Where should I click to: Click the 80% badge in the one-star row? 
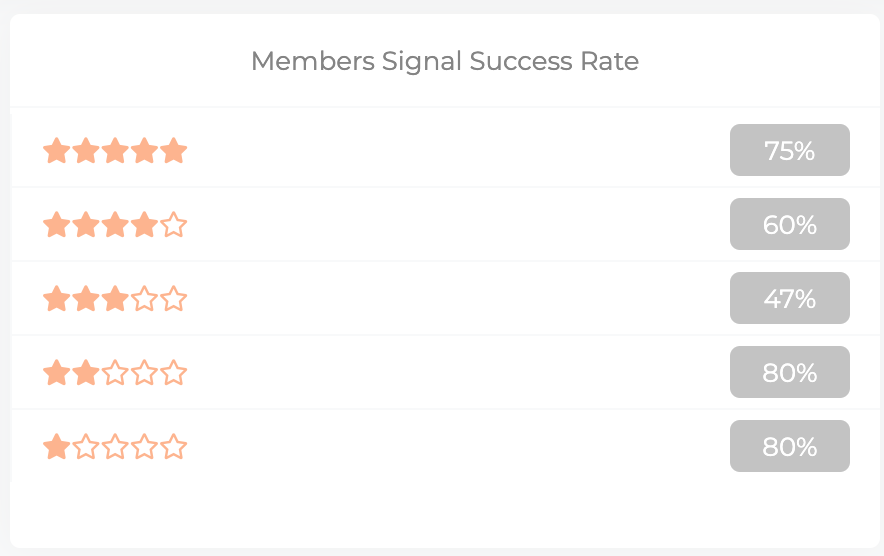789,445
